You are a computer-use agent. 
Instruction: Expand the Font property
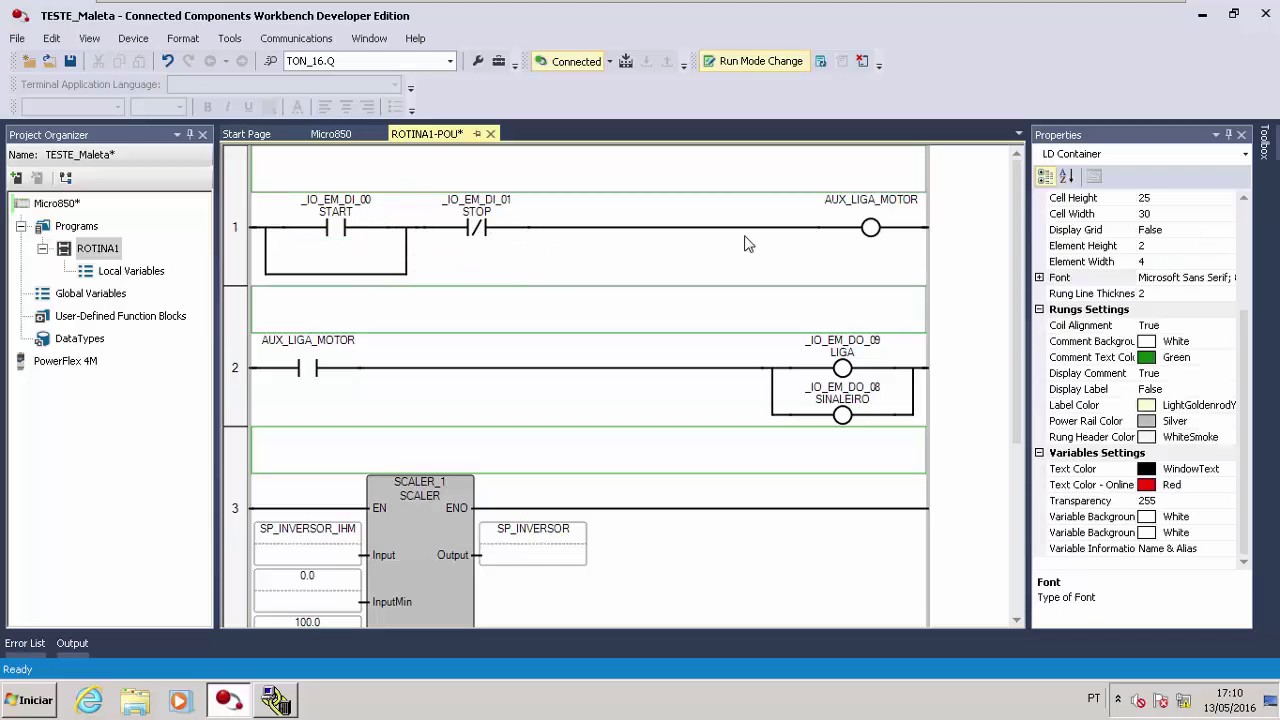(1039, 277)
